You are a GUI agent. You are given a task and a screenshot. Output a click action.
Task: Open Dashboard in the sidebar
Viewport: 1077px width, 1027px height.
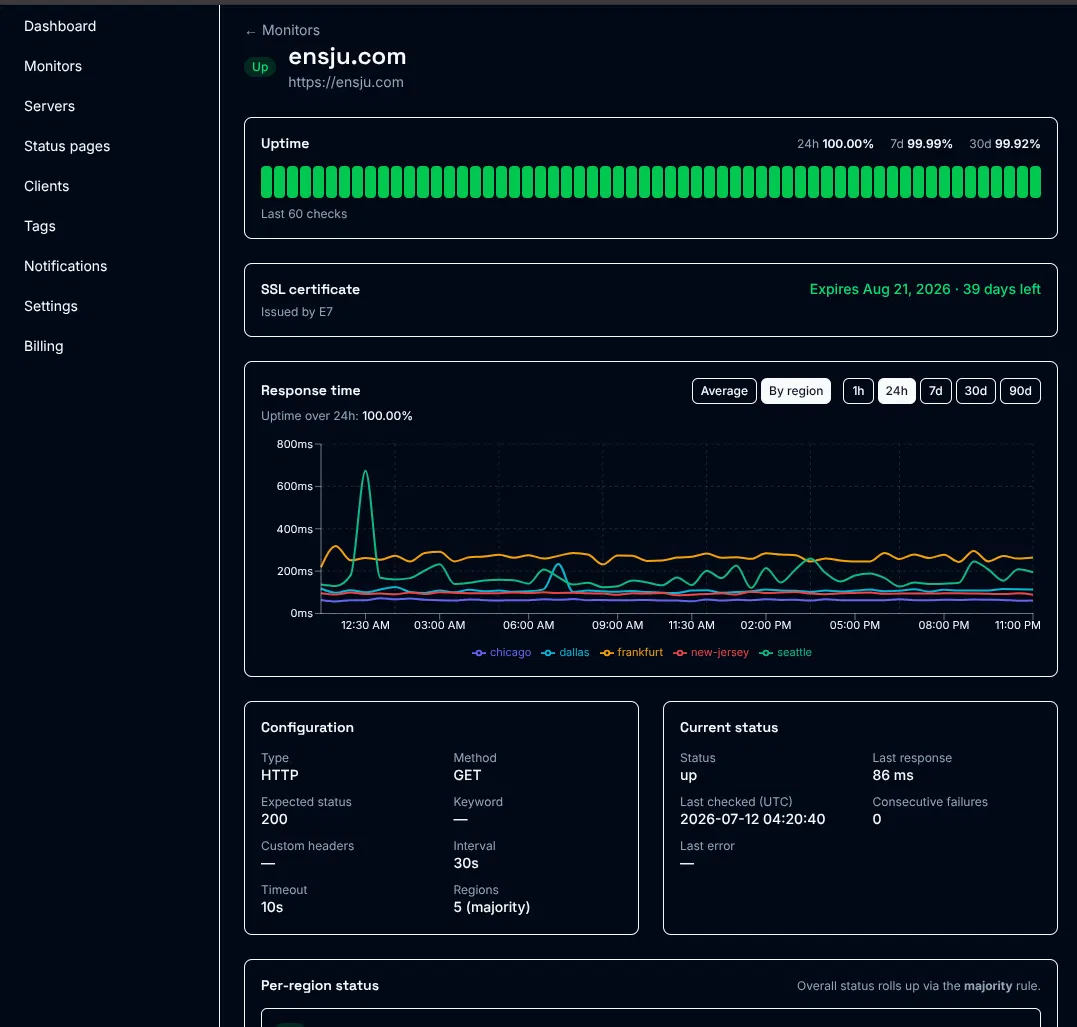[60, 26]
